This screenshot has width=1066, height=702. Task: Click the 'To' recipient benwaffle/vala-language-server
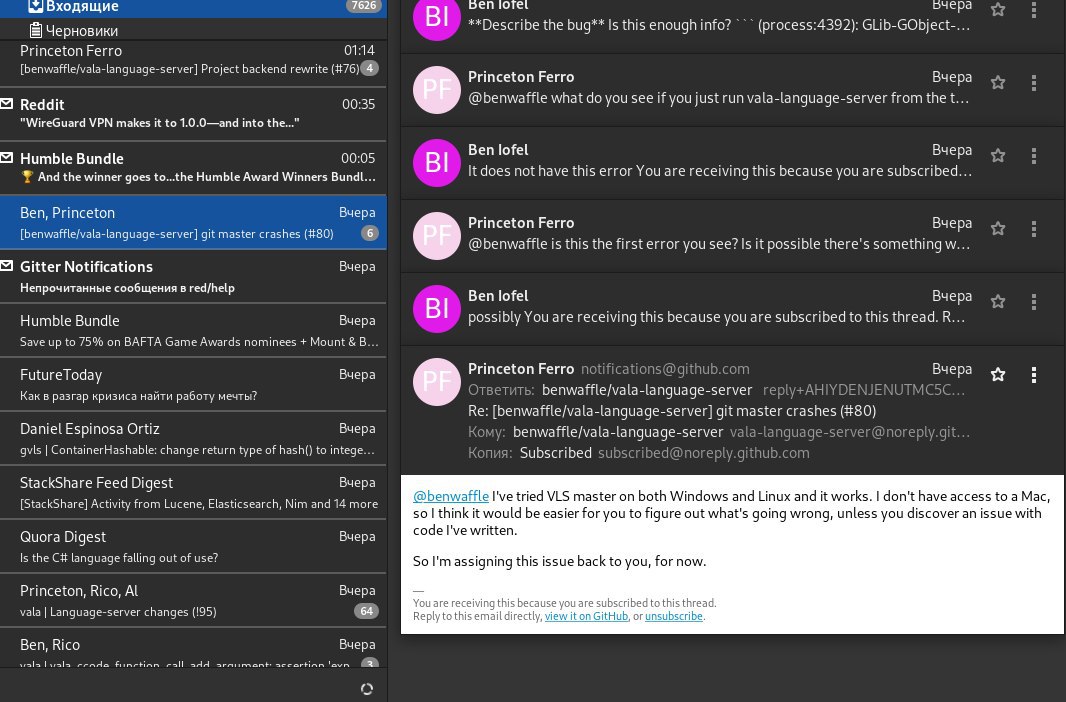tap(618, 432)
